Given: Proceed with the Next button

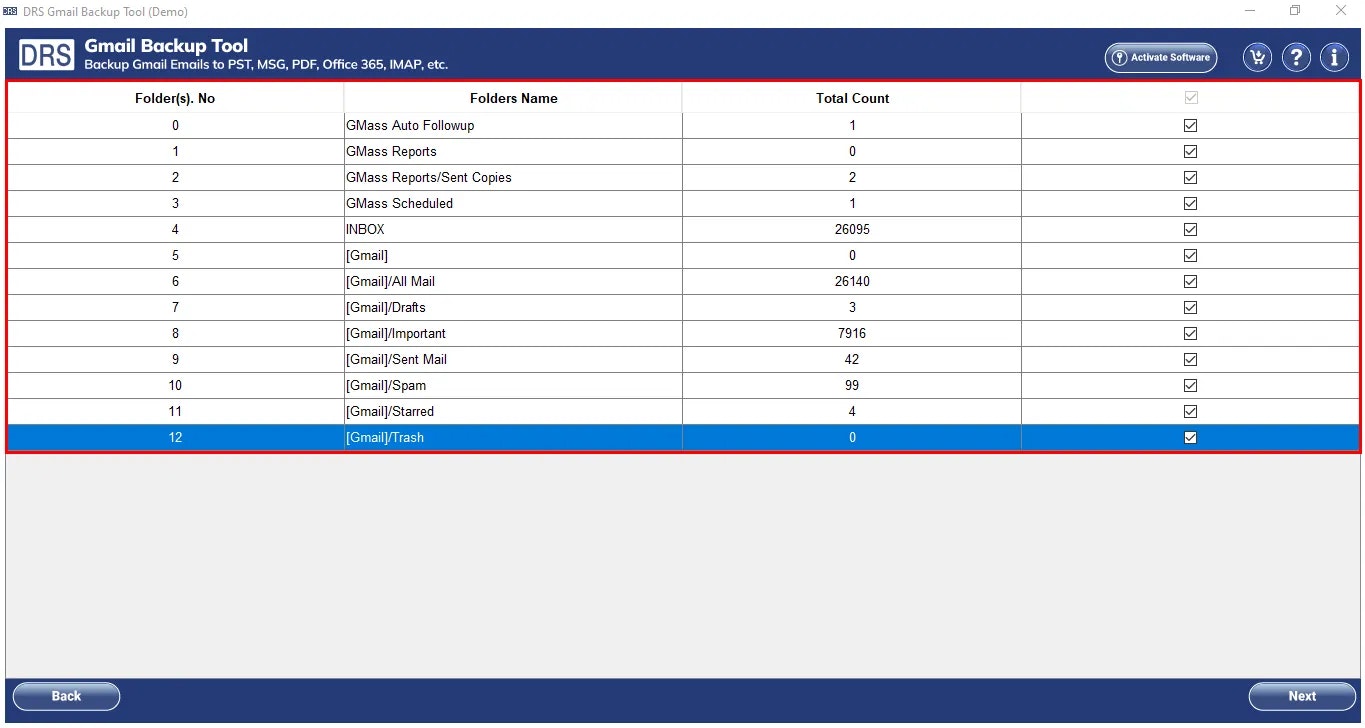Looking at the screenshot, I should pos(1302,696).
